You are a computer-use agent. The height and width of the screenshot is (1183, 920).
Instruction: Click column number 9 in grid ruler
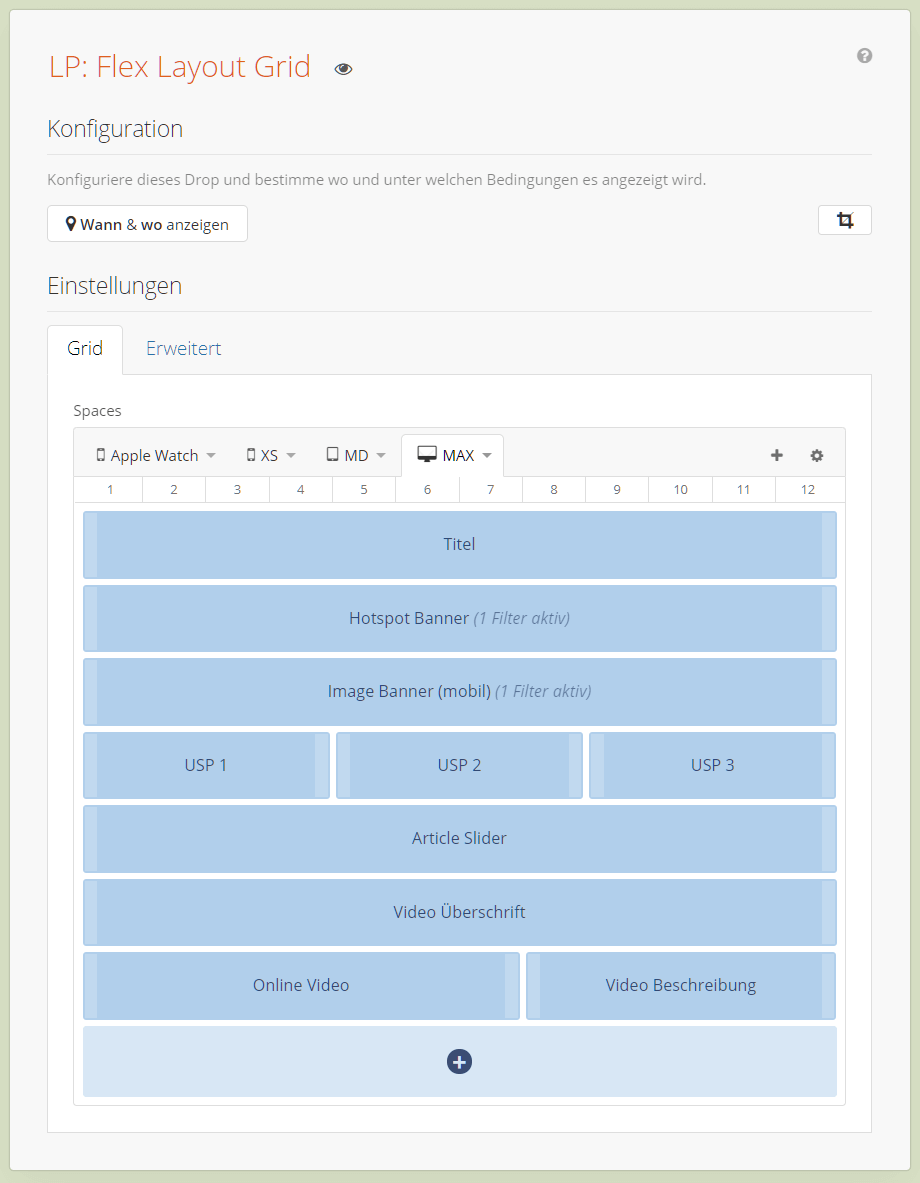coord(617,490)
